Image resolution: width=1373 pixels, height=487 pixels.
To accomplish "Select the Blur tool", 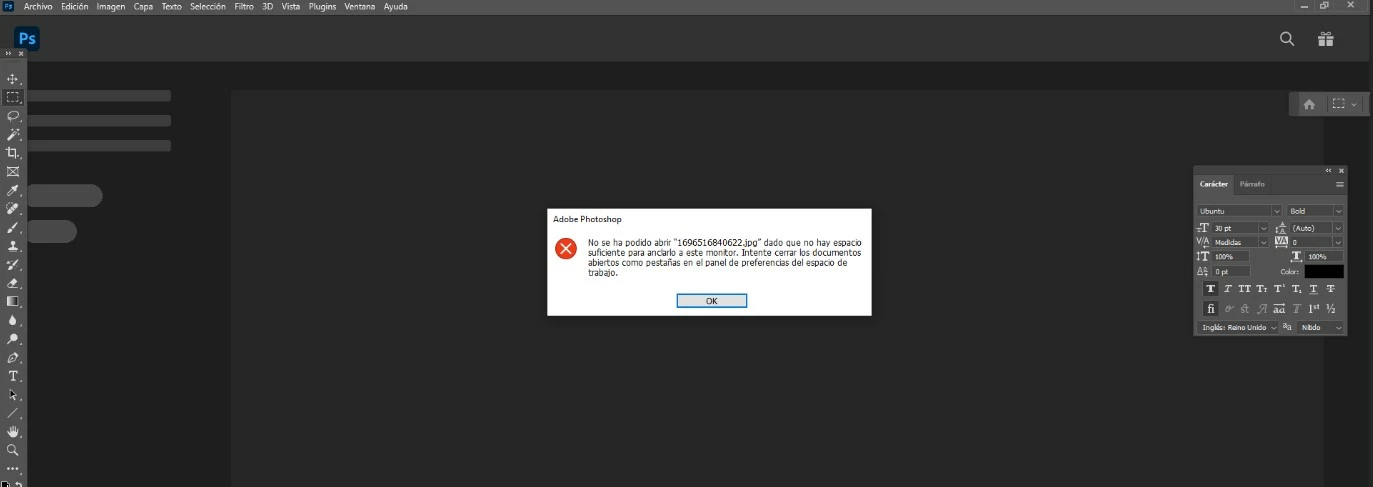I will coord(13,320).
